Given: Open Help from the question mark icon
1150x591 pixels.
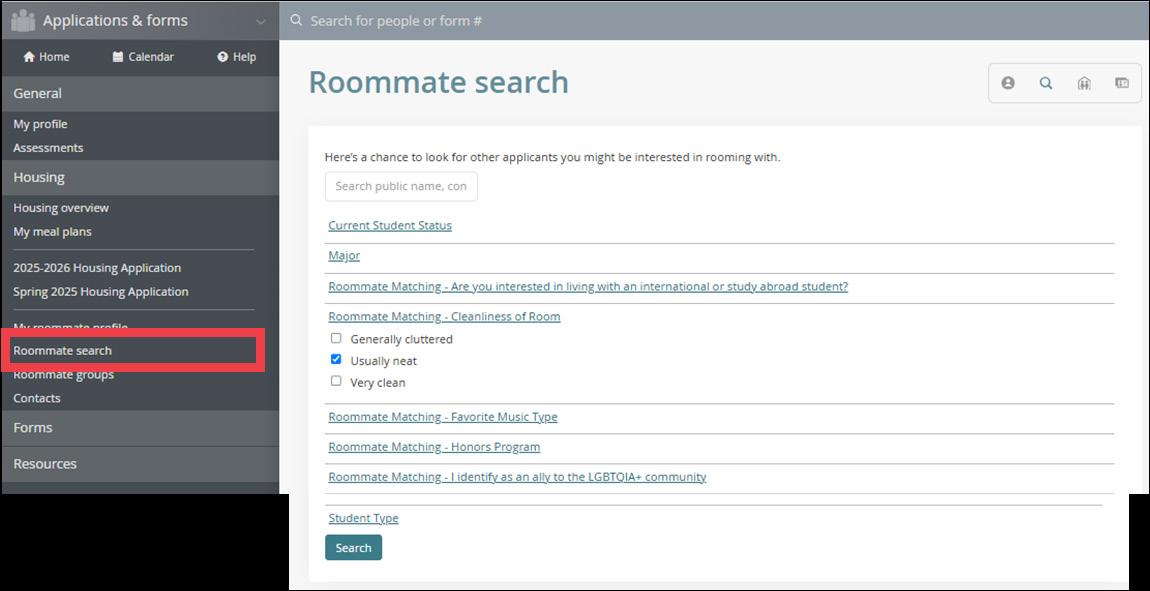Looking at the screenshot, I should click(222, 57).
